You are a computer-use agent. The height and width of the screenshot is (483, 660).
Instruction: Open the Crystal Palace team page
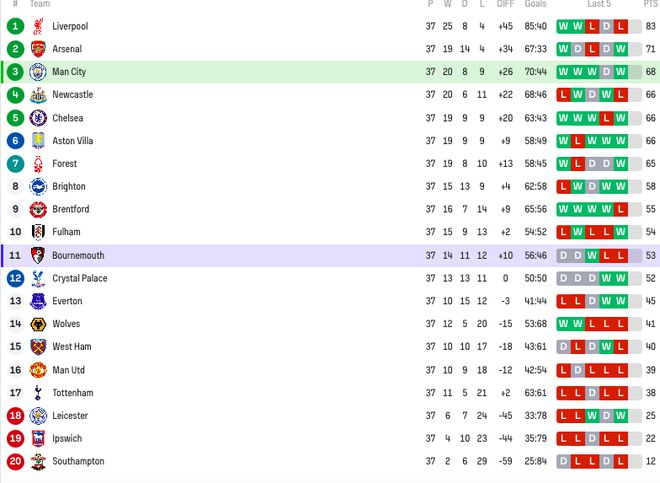pyautogui.click(x=80, y=278)
